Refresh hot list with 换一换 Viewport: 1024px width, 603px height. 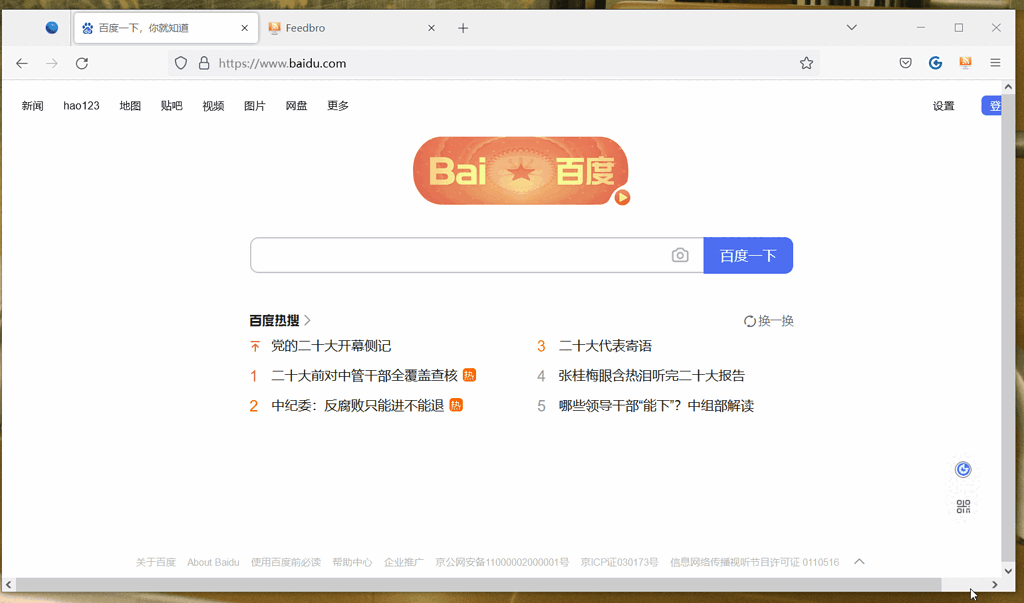[769, 321]
